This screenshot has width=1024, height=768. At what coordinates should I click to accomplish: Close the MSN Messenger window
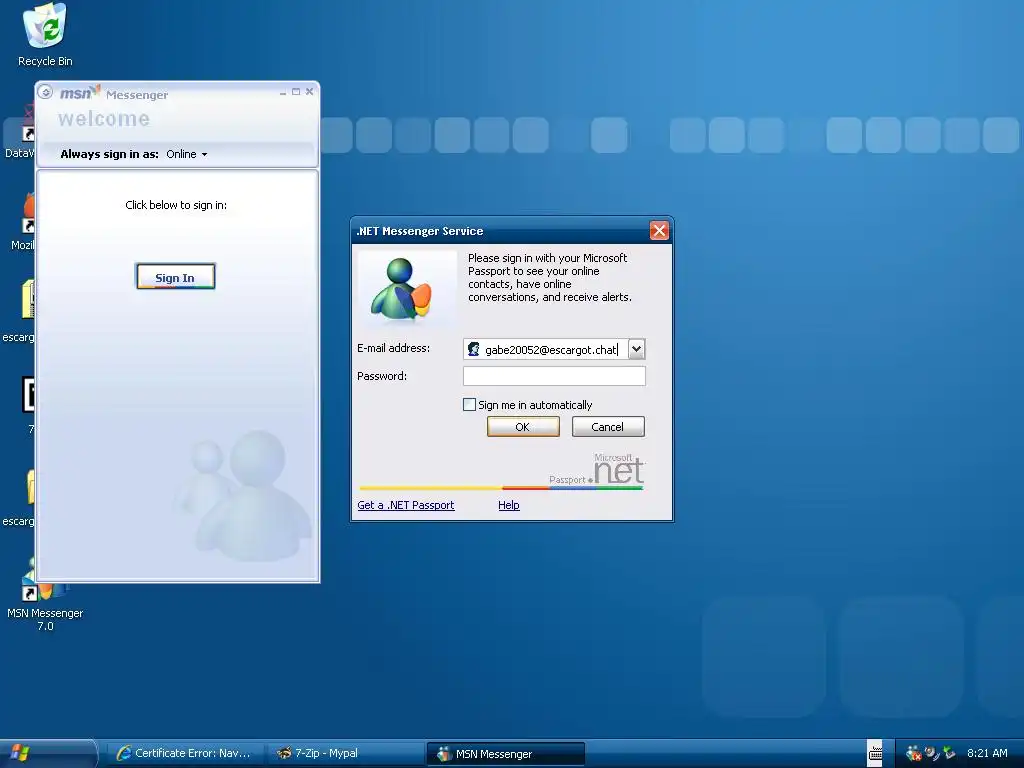(x=310, y=92)
